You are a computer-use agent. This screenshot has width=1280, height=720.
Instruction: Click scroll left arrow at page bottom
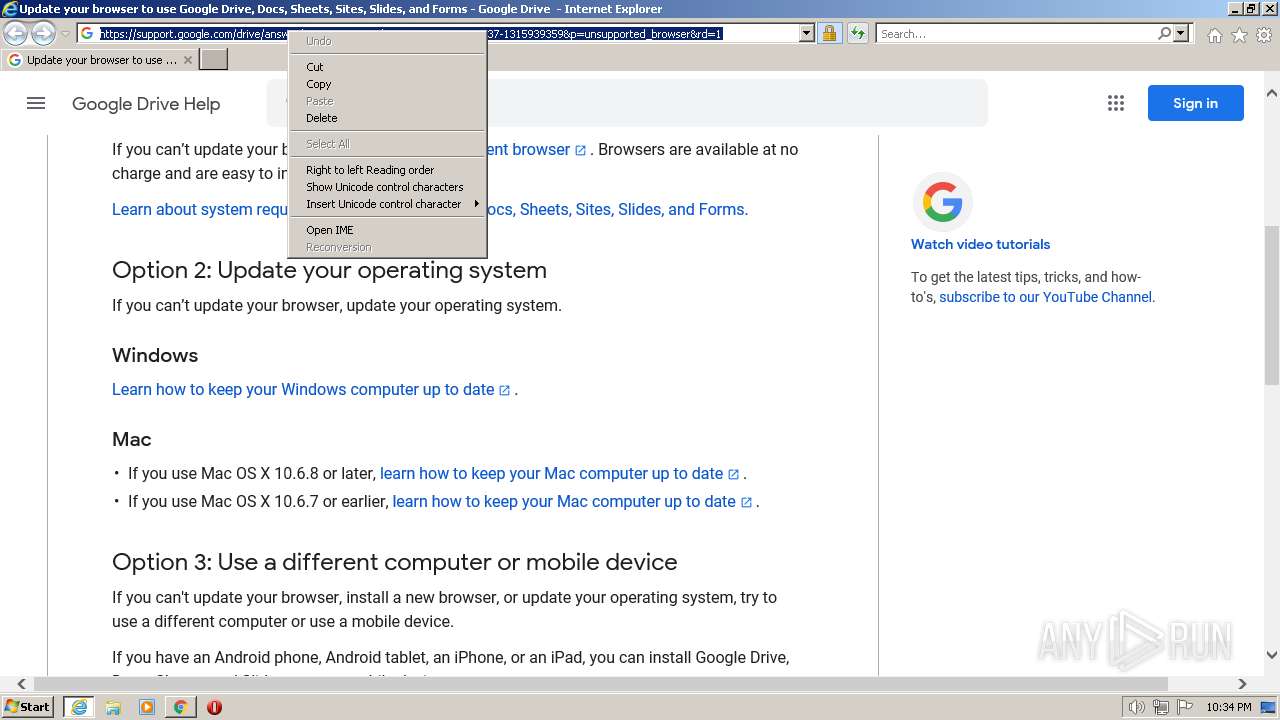click(x=21, y=684)
